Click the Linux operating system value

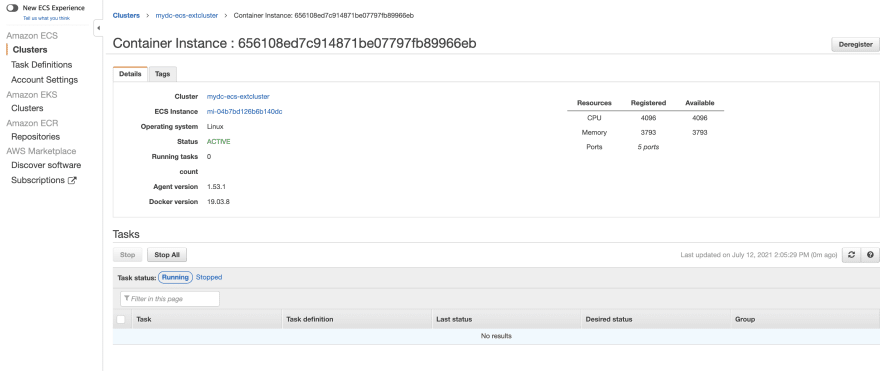pos(215,127)
